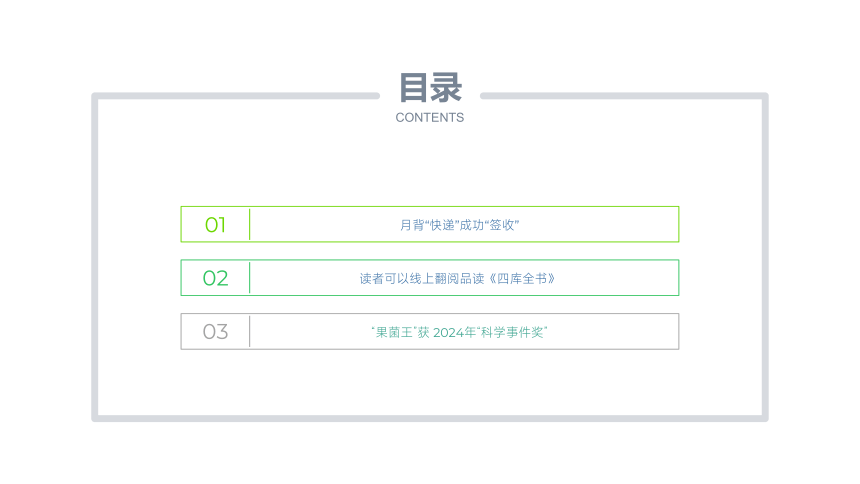Select the gray frame's right border

click(x=765, y=257)
